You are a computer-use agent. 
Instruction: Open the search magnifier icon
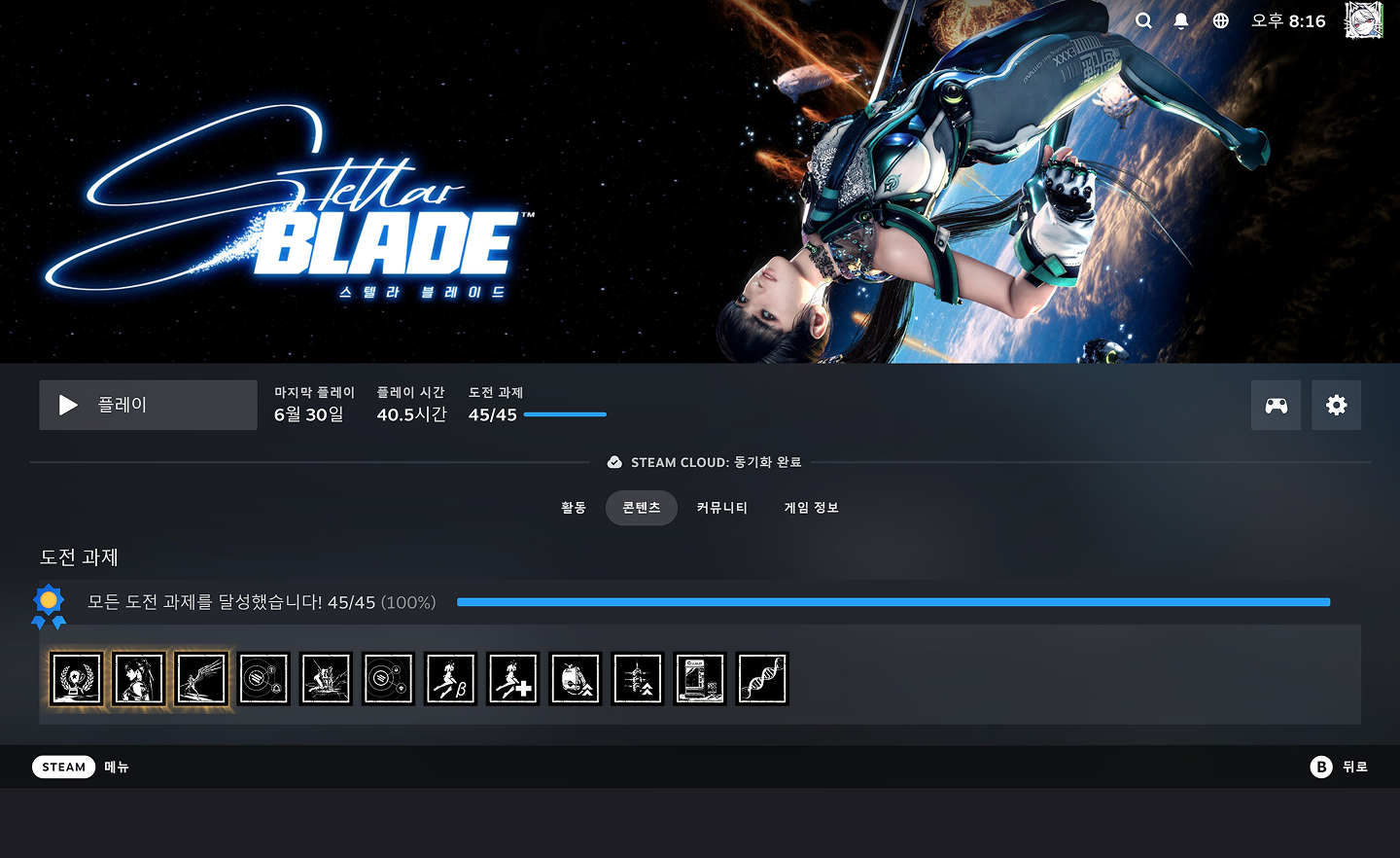1143,20
